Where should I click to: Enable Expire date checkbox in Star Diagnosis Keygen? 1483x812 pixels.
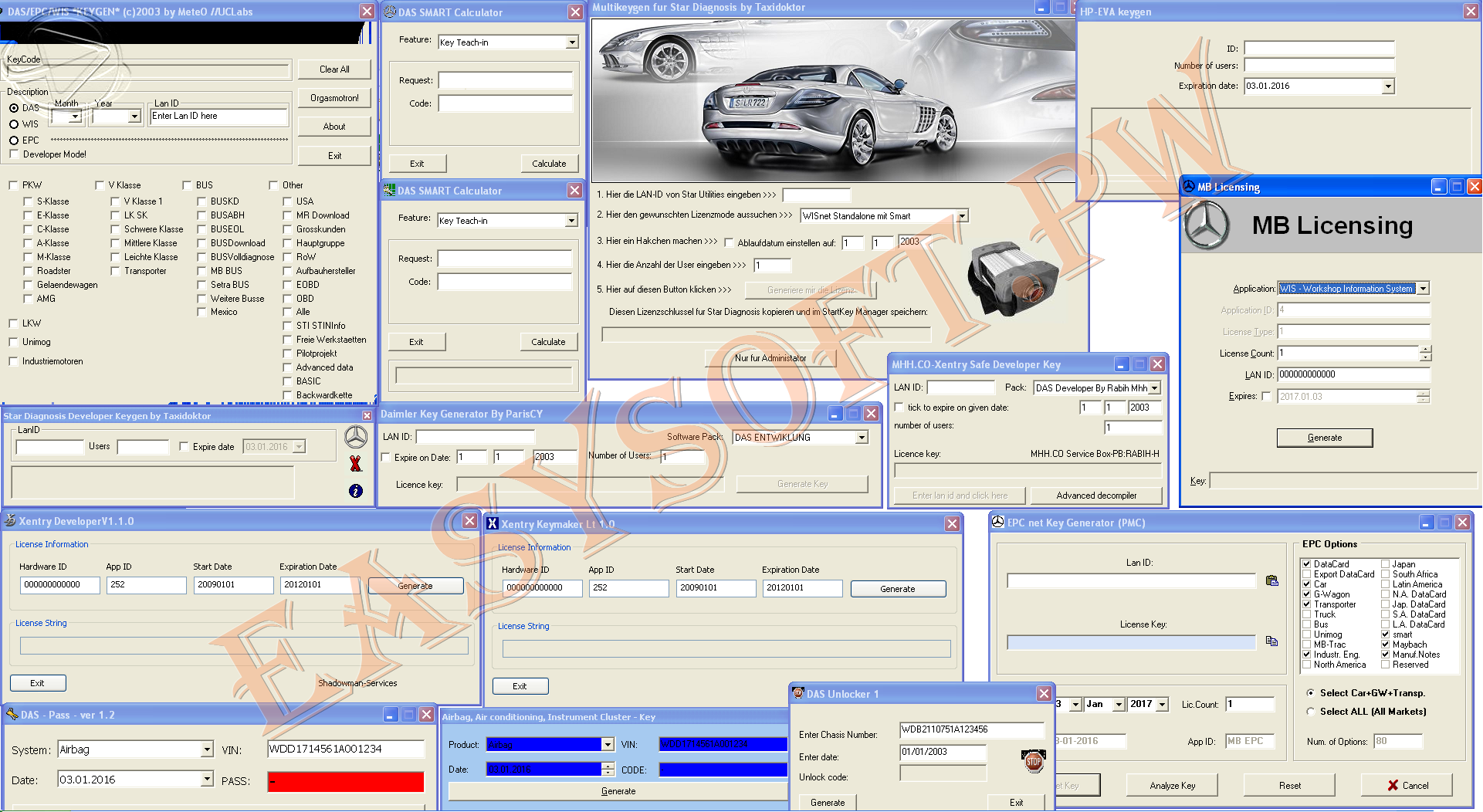coord(184,446)
